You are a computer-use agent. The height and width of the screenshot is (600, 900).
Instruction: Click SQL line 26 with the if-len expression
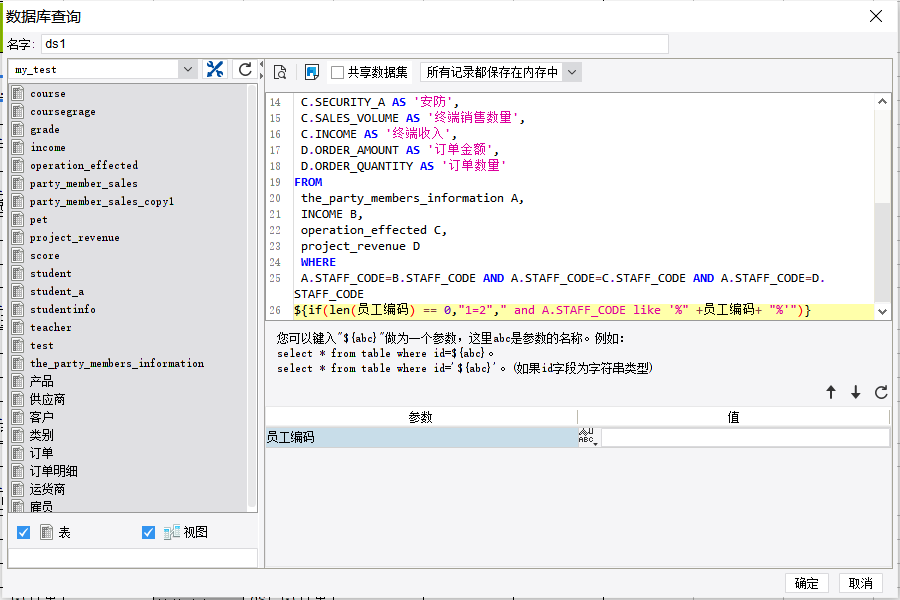tap(552, 311)
